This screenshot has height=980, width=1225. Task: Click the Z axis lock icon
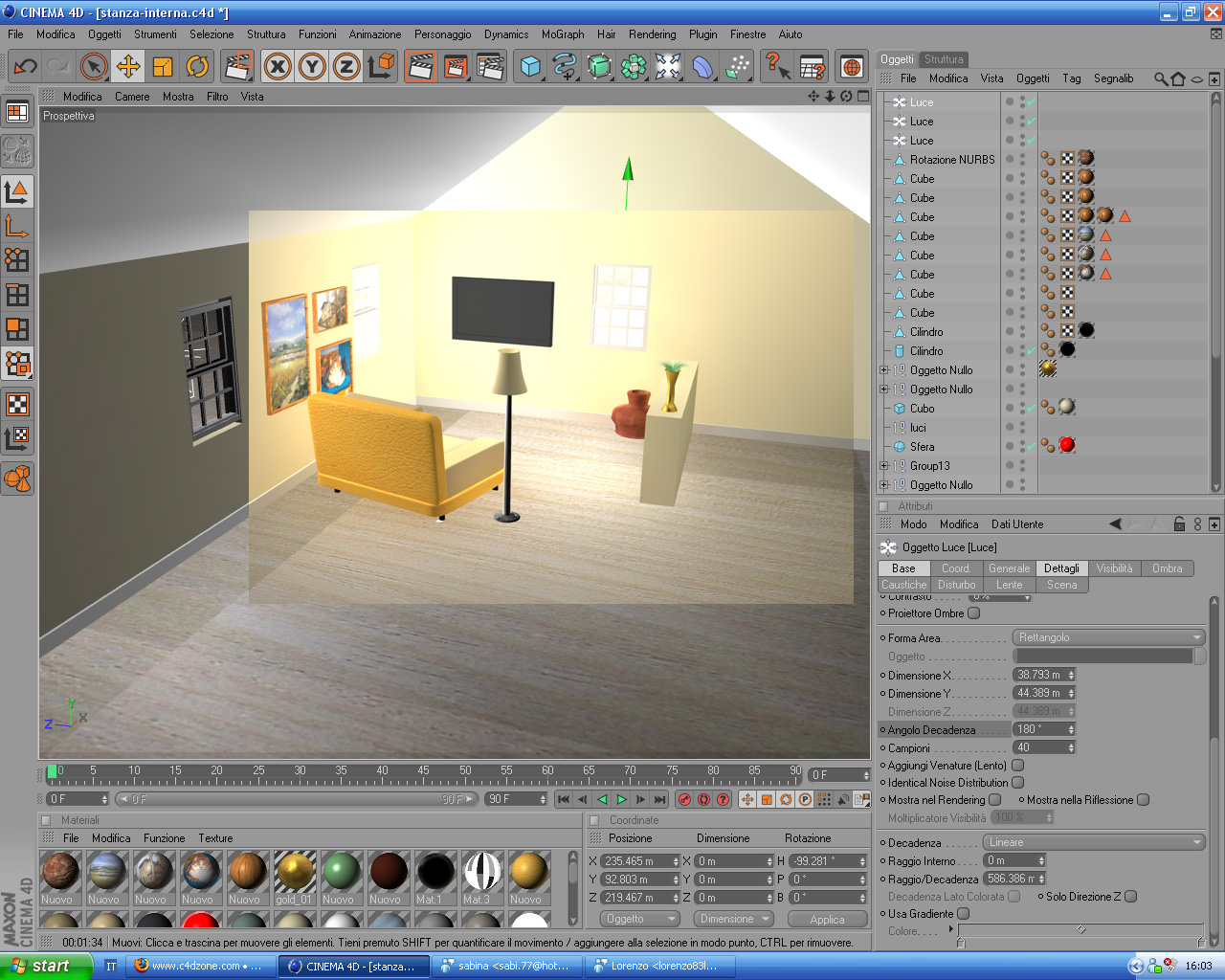pyautogui.click(x=346, y=66)
